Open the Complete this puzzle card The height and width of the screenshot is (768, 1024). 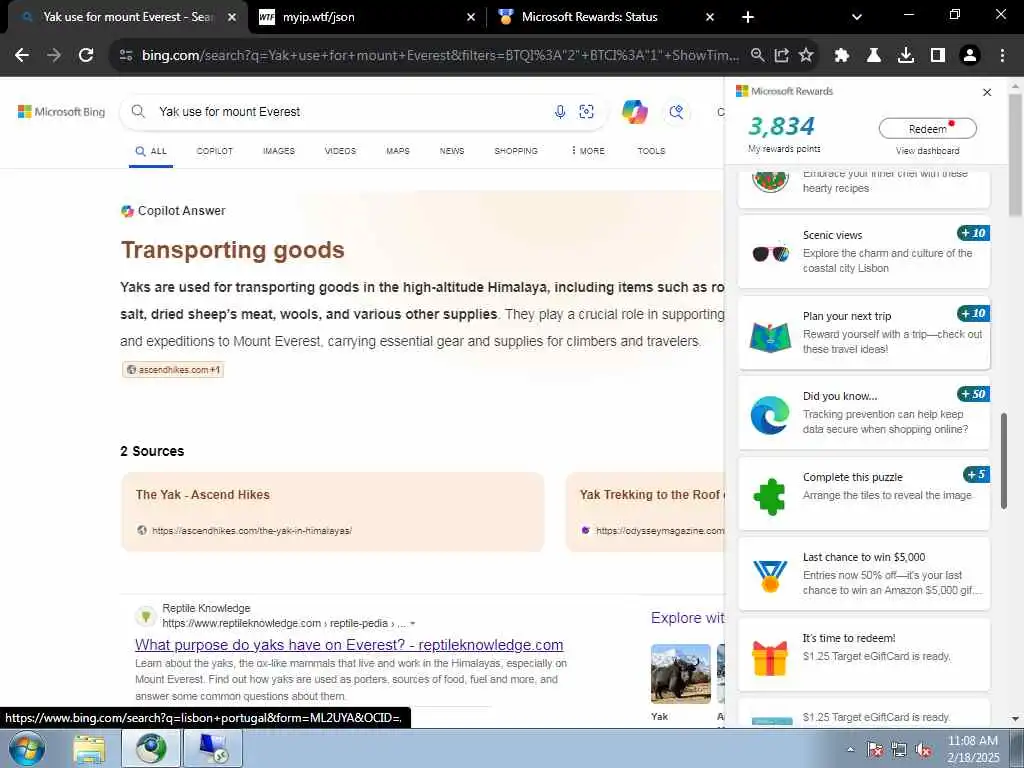tap(864, 494)
